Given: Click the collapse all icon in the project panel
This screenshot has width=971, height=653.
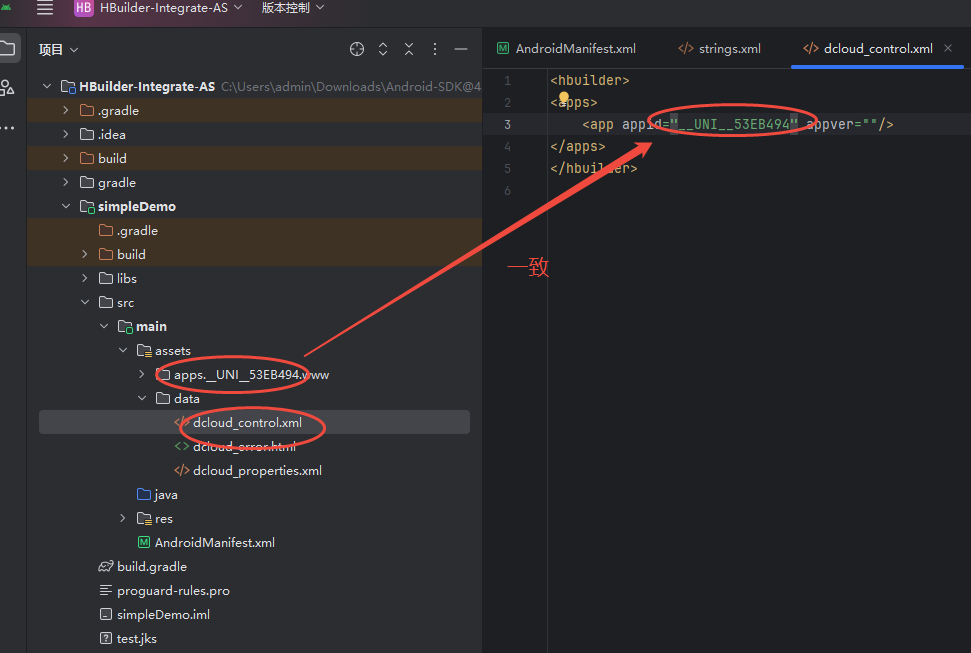Looking at the screenshot, I should point(409,49).
